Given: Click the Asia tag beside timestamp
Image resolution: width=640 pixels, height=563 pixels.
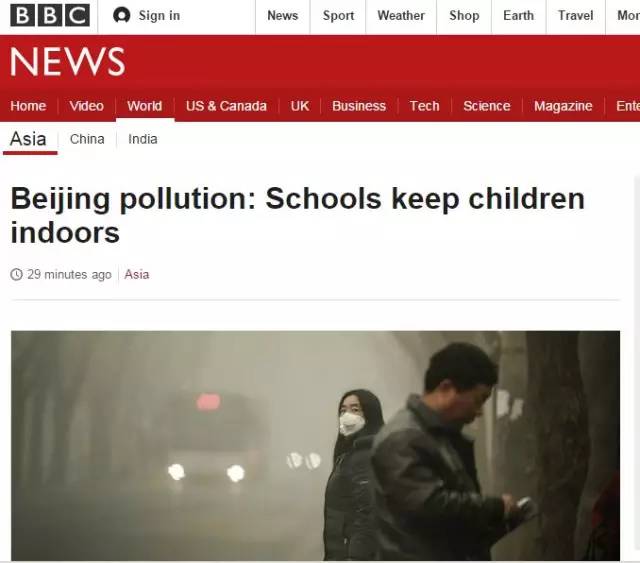Looking at the screenshot, I should click(x=137, y=274).
